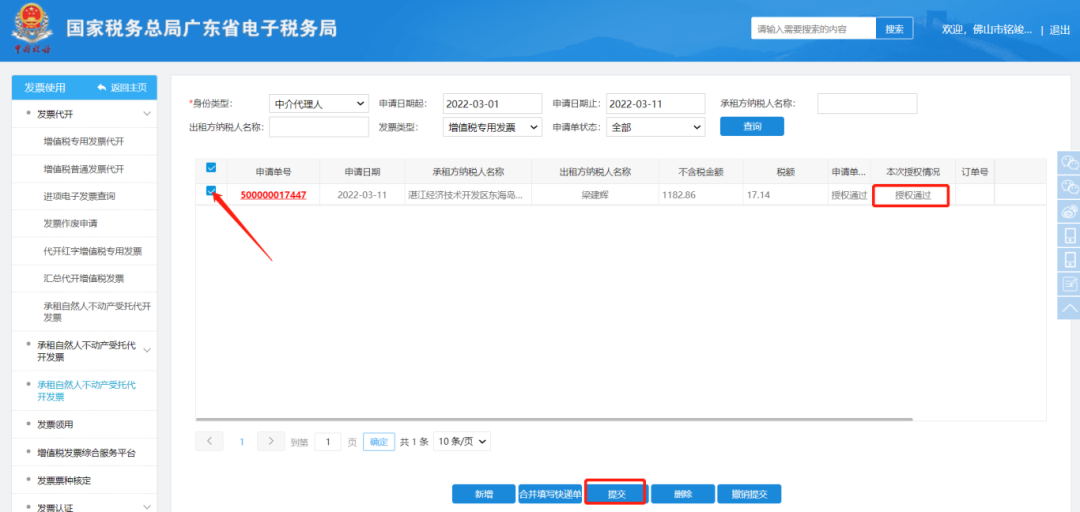
Task: Click the 申请单号 column header
Action: click(273, 172)
